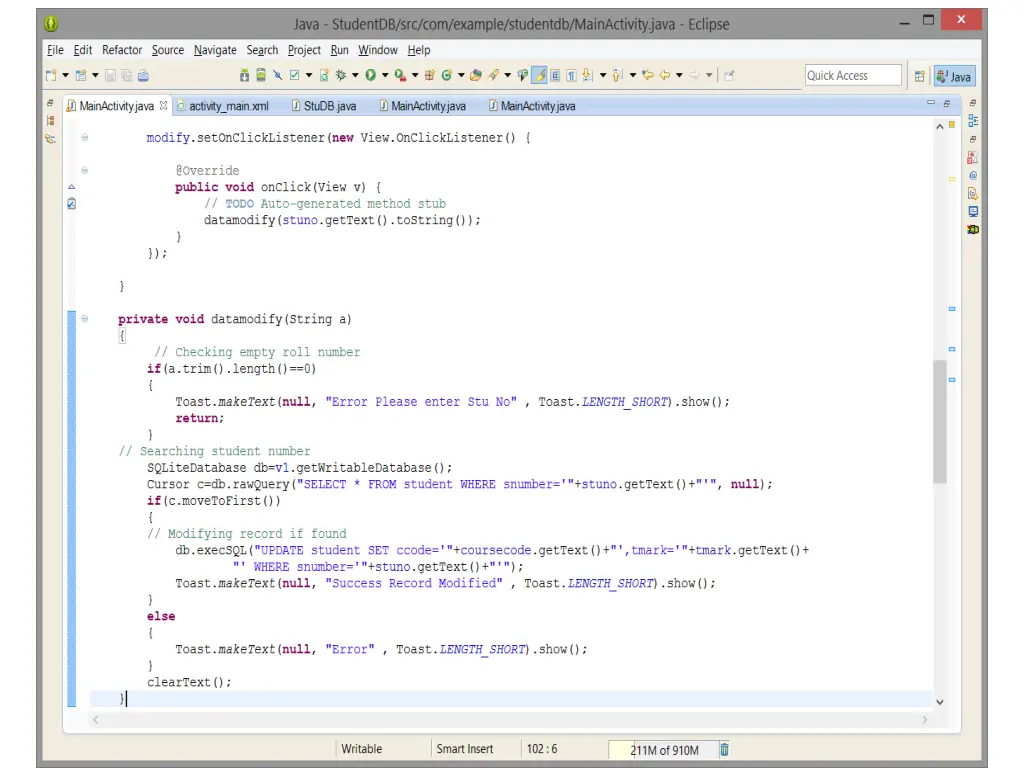This screenshot has width=1024, height=768.
Task: Click the green Run button icon
Action: [x=370, y=76]
